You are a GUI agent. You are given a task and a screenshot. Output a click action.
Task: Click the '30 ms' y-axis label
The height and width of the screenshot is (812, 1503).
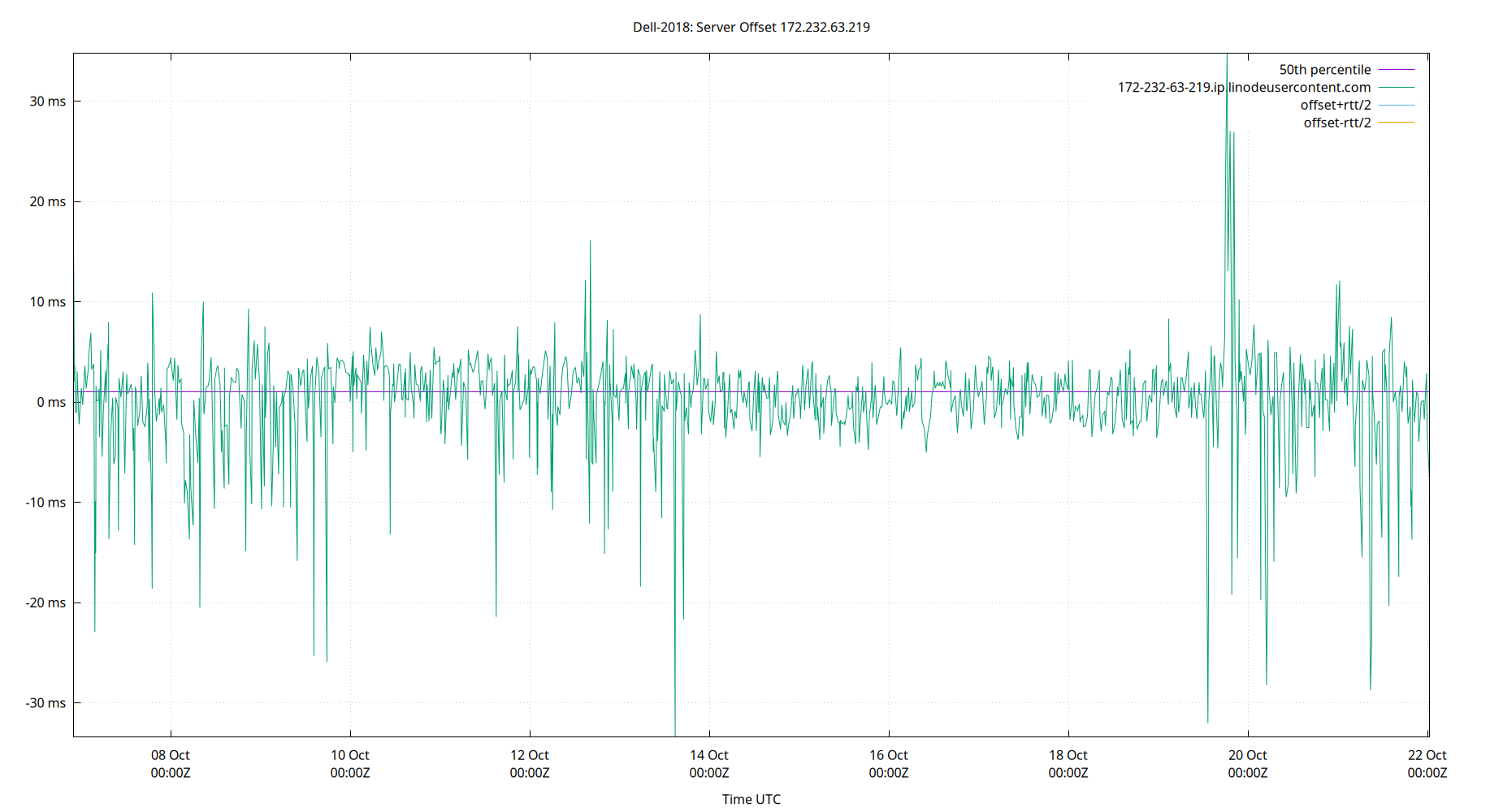(x=48, y=101)
